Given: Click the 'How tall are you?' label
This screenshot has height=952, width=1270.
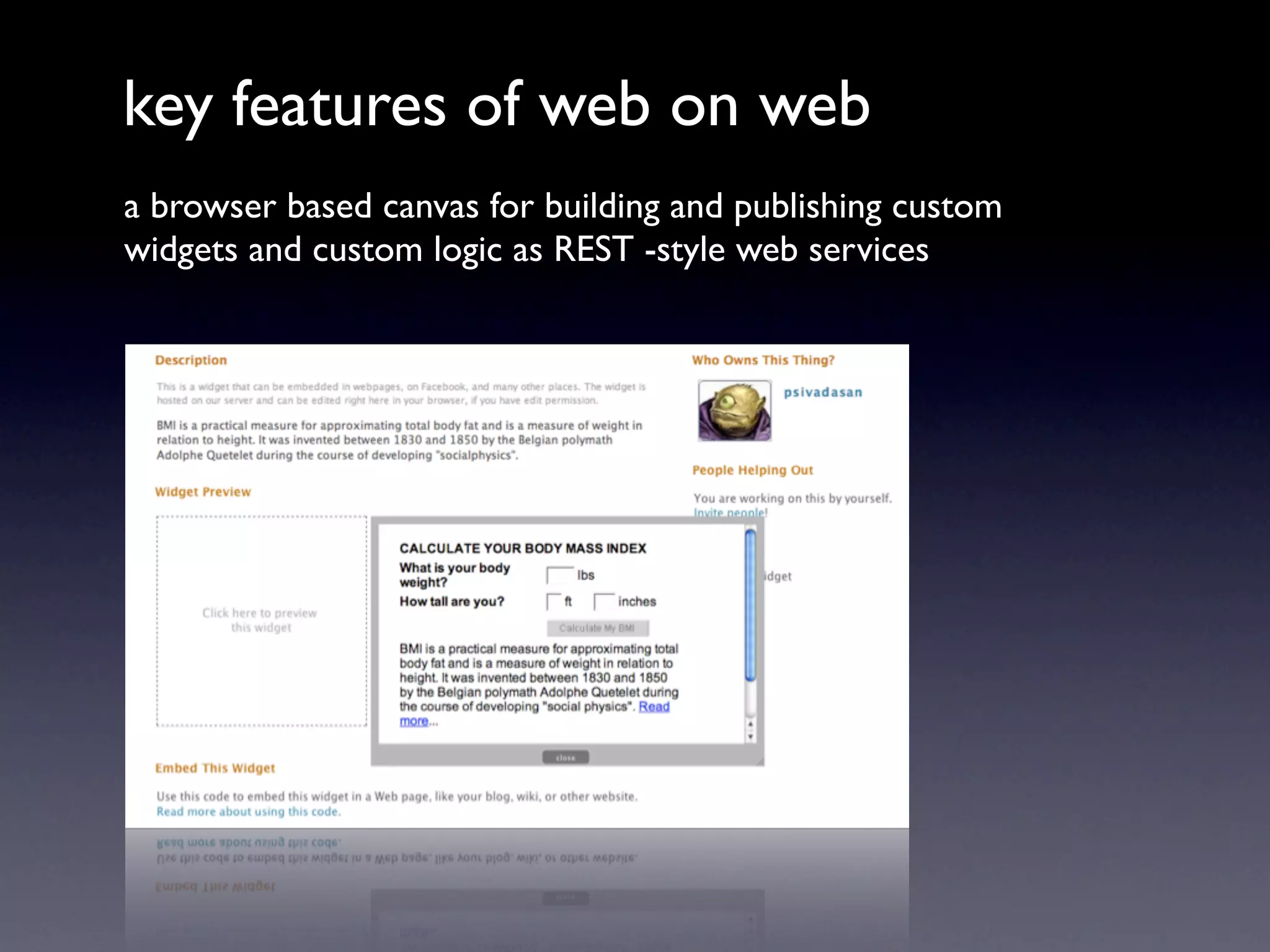Looking at the screenshot, I should pyautogui.click(x=452, y=601).
